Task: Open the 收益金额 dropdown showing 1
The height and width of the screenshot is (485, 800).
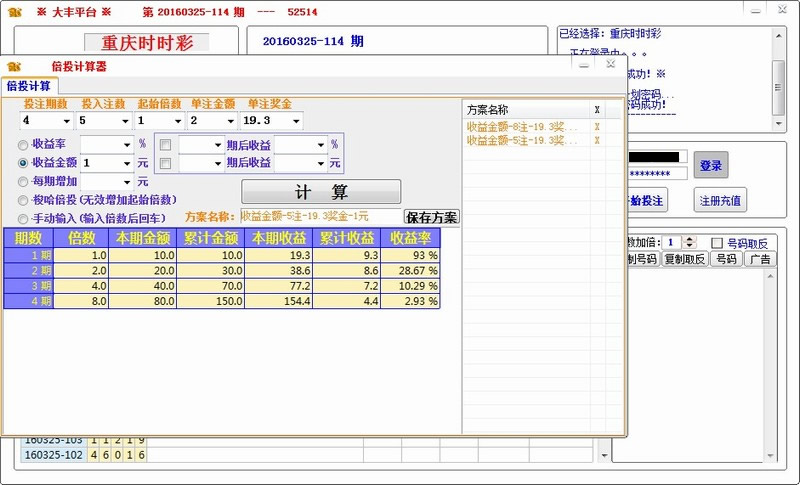Action: [127, 163]
